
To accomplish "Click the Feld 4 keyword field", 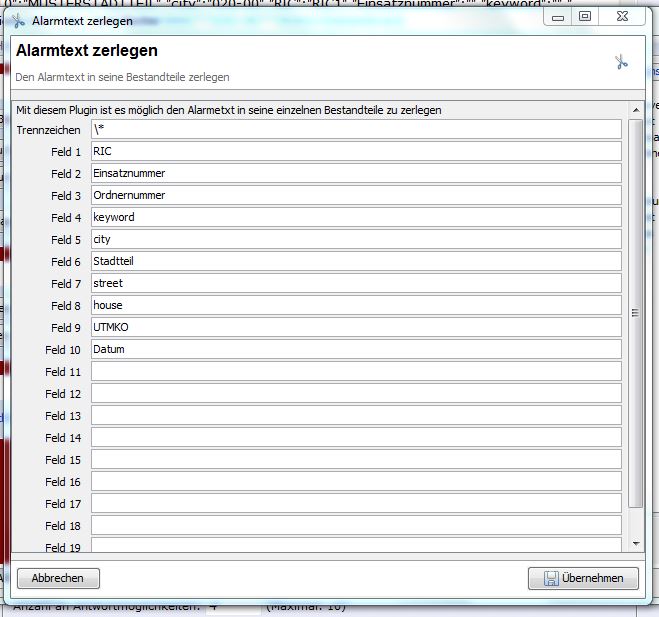I will pyautogui.click(x=356, y=218).
